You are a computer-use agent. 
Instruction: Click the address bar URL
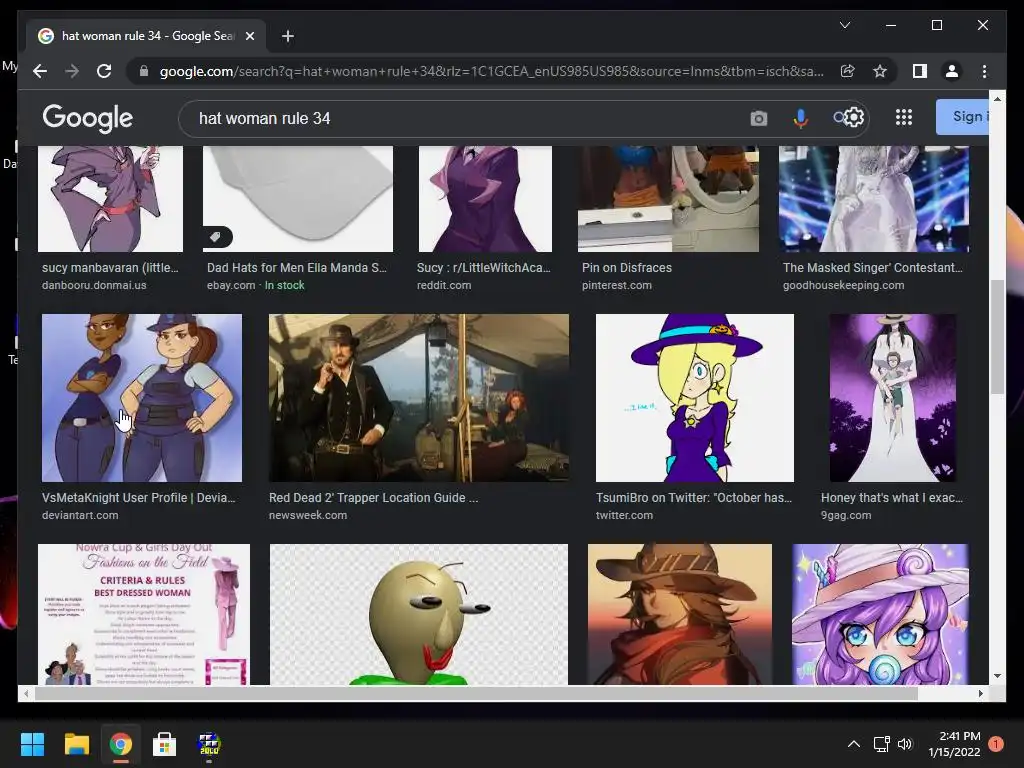491,71
